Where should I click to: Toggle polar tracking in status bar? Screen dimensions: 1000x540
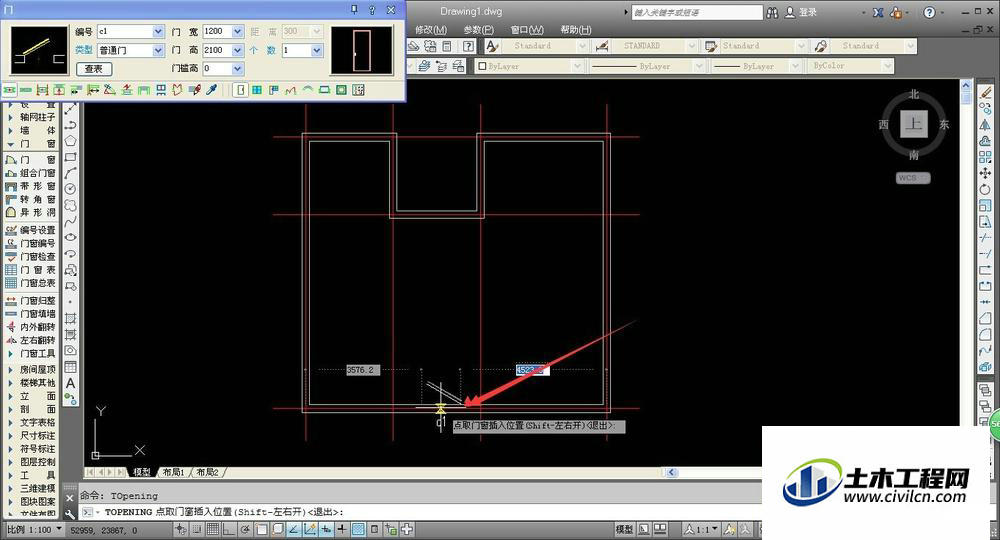point(245,529)
